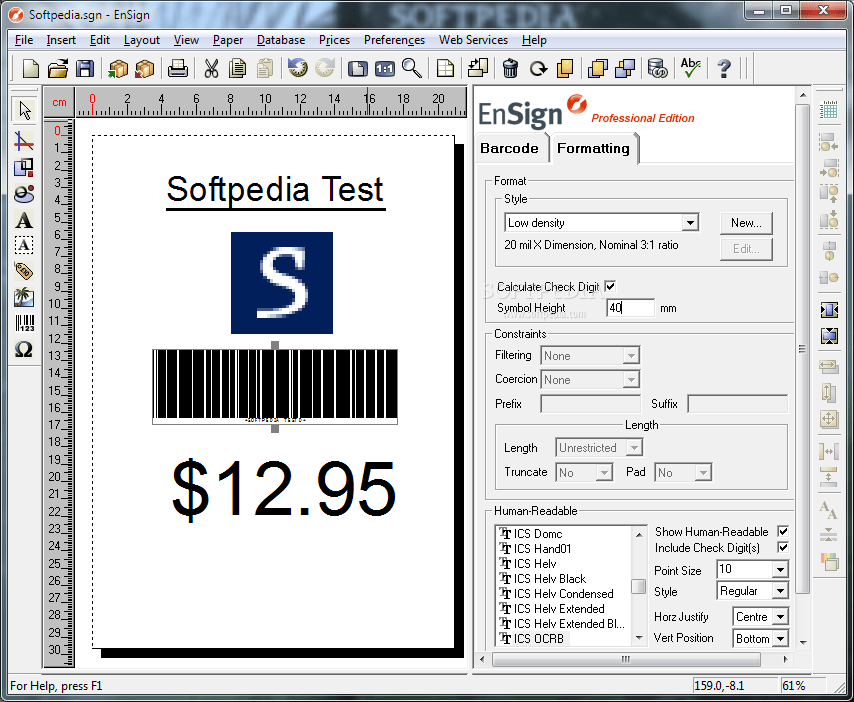Open the magnifying glass zoom tool
854x702 pixels.
[412, 69]
